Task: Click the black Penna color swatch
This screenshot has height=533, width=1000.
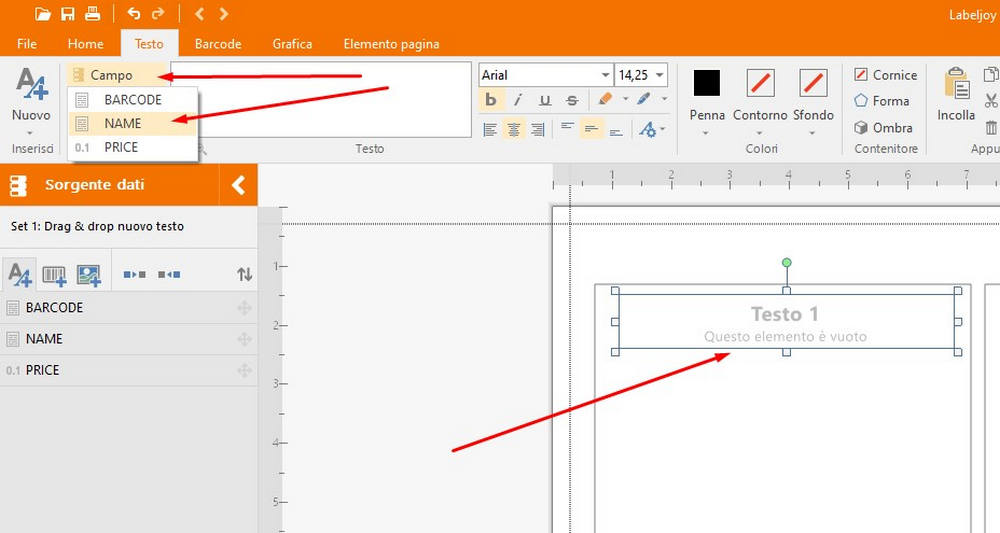Action: (x=707, y=83)
